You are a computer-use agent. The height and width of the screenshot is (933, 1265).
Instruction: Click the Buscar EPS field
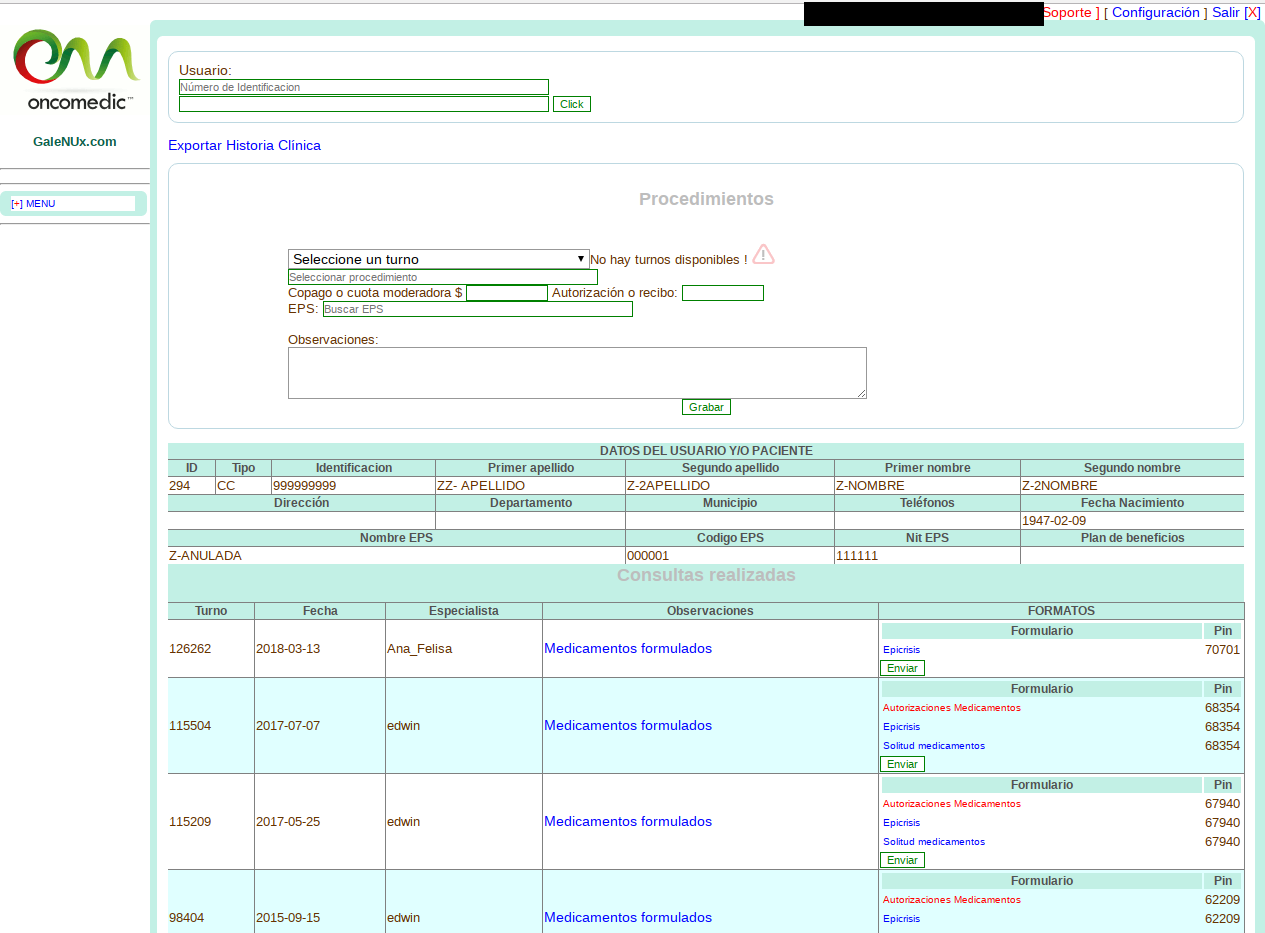(477, 309)
